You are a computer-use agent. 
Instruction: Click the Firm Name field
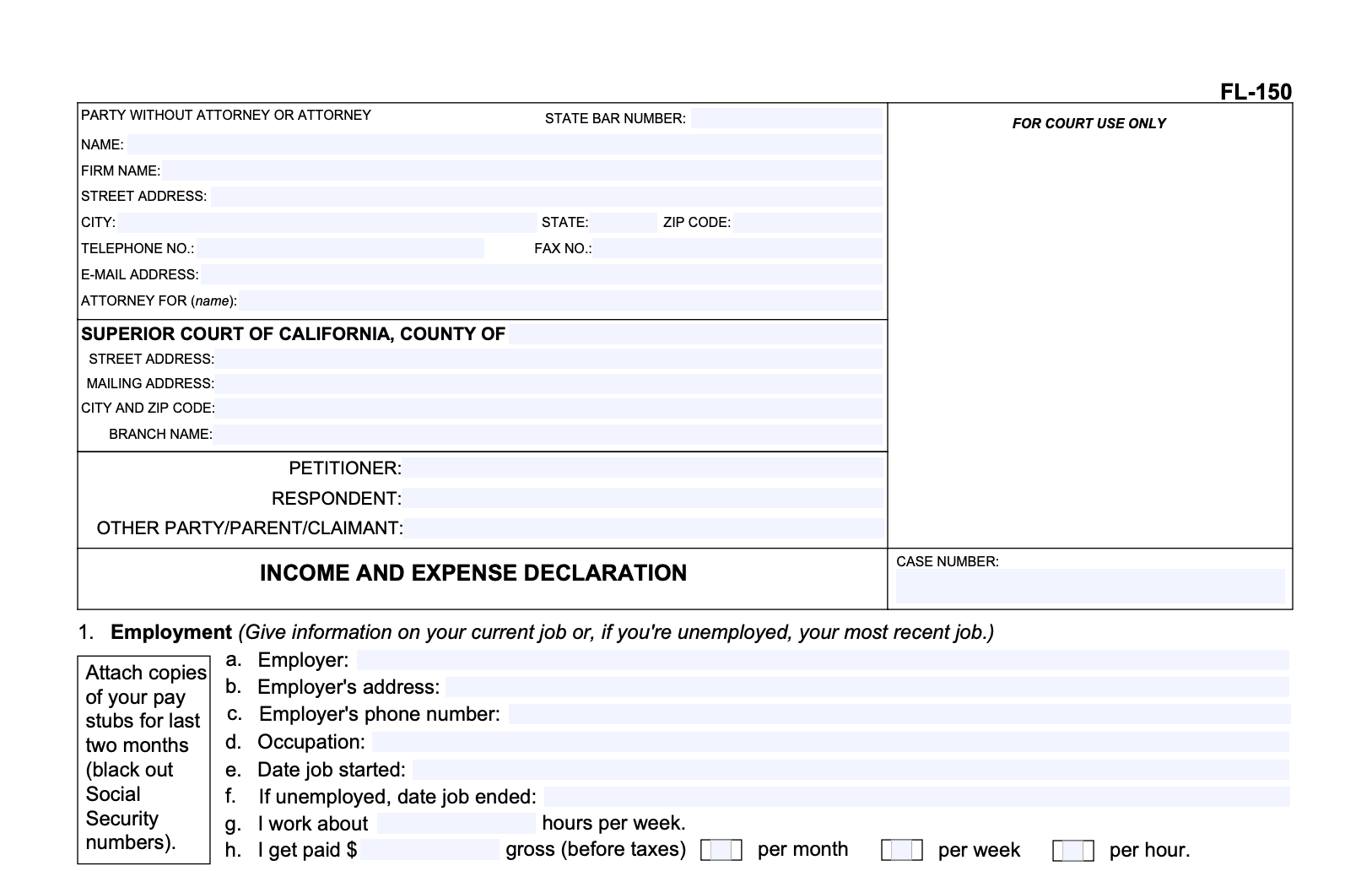pos(521,170)
